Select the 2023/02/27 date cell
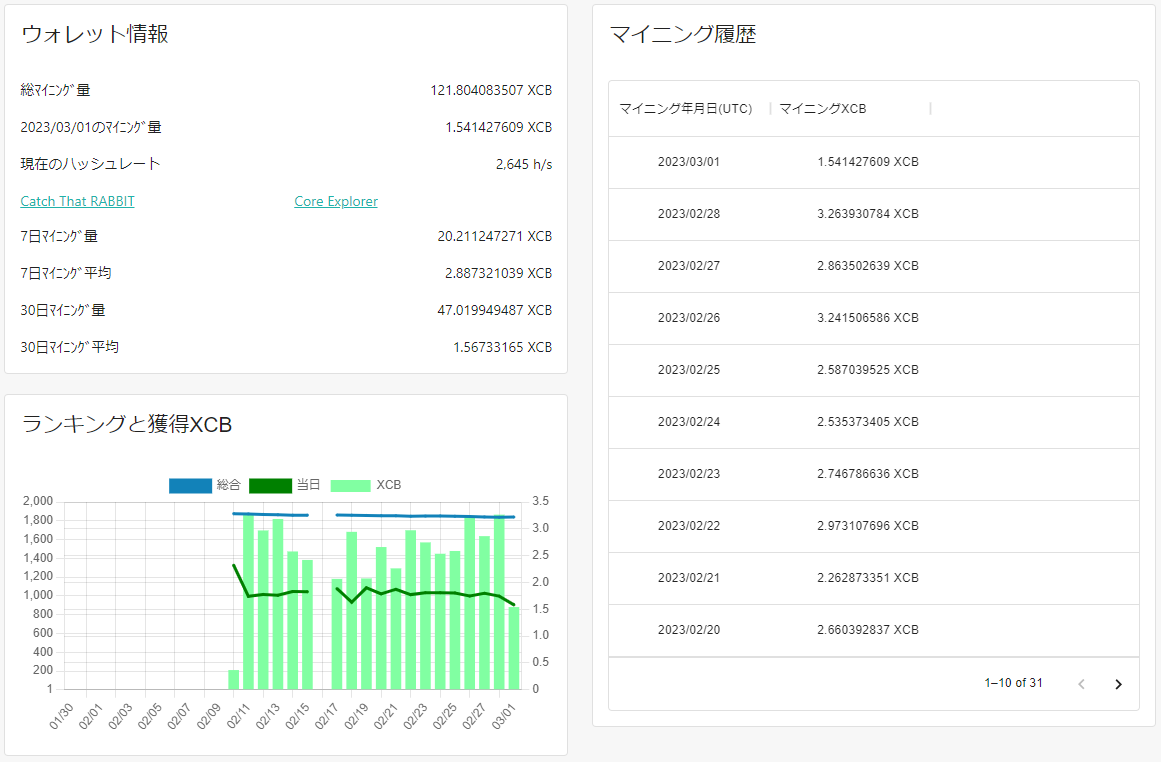Image resolution: width=1161 pixels, height=762 pixels. [x=689, y=266]
